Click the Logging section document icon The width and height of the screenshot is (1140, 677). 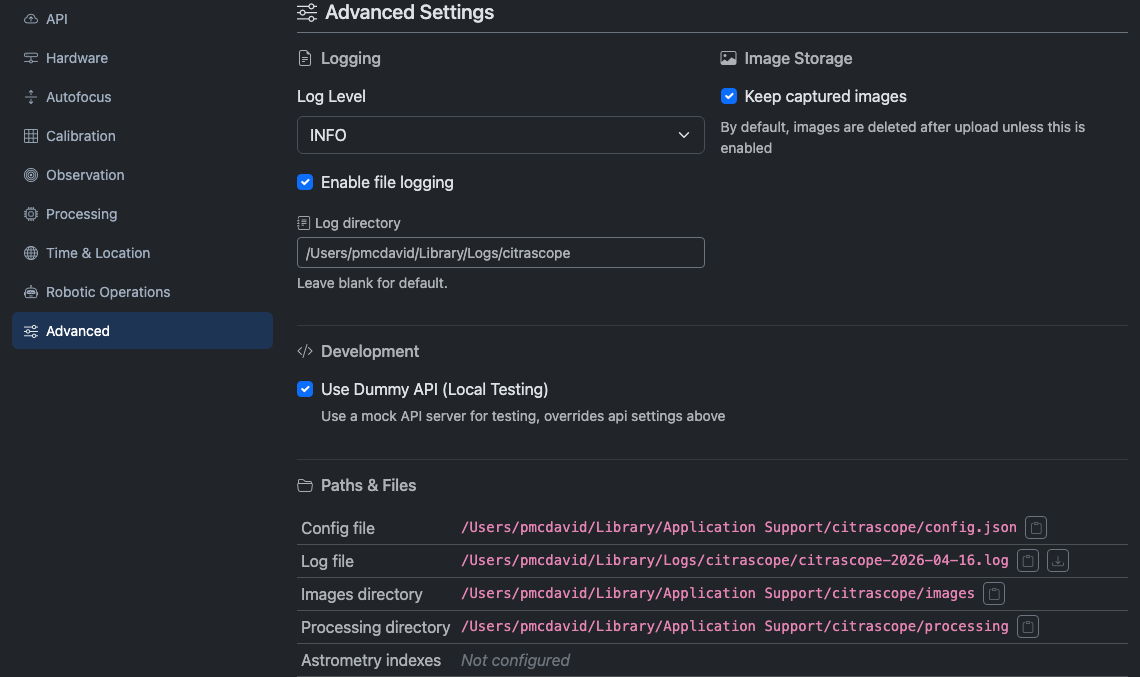coord(305,58)
